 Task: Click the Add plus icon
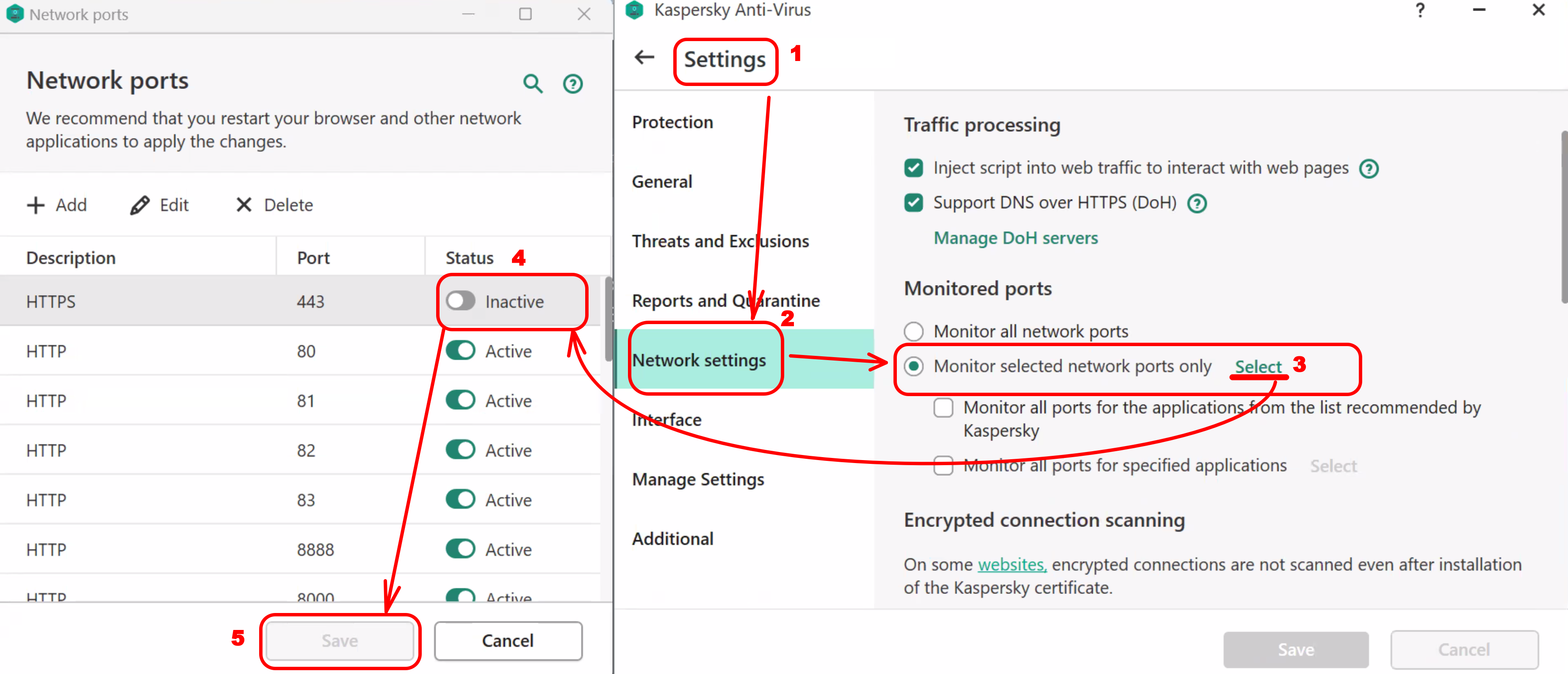coord(36,205)
